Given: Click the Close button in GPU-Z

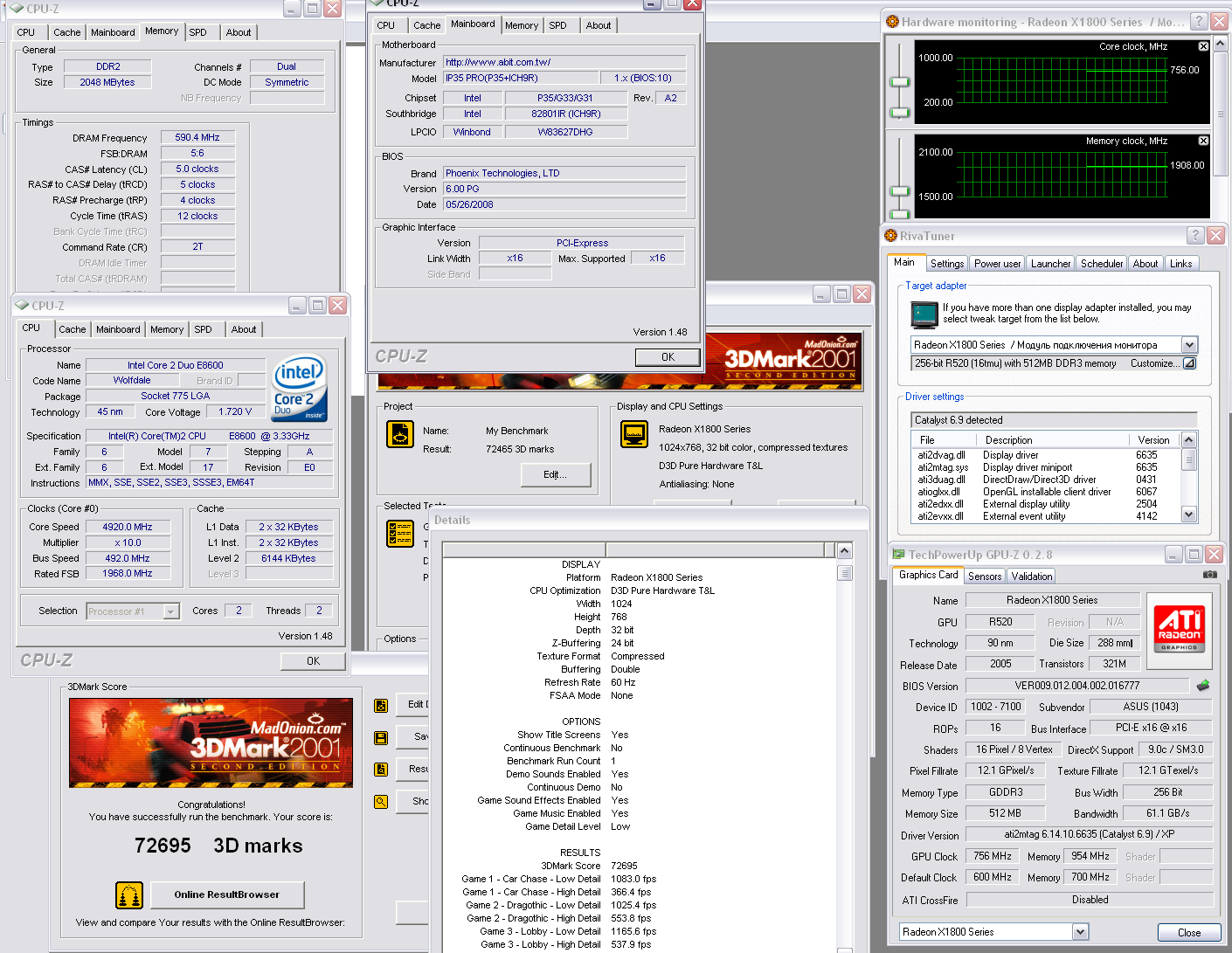Looking at the screenshot, I should [1189, 933].
